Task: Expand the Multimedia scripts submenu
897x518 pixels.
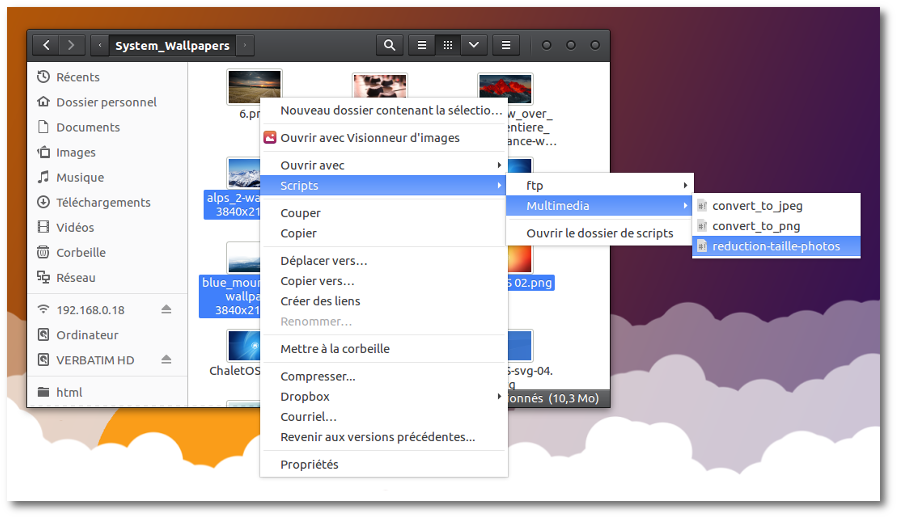Action: [600, 206]
